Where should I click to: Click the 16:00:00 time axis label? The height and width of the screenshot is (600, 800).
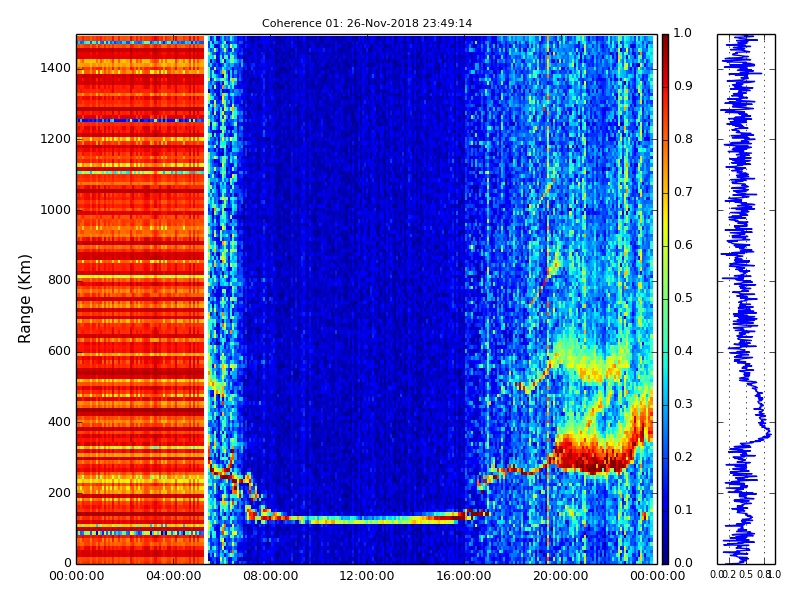click(x=464, y=576)
